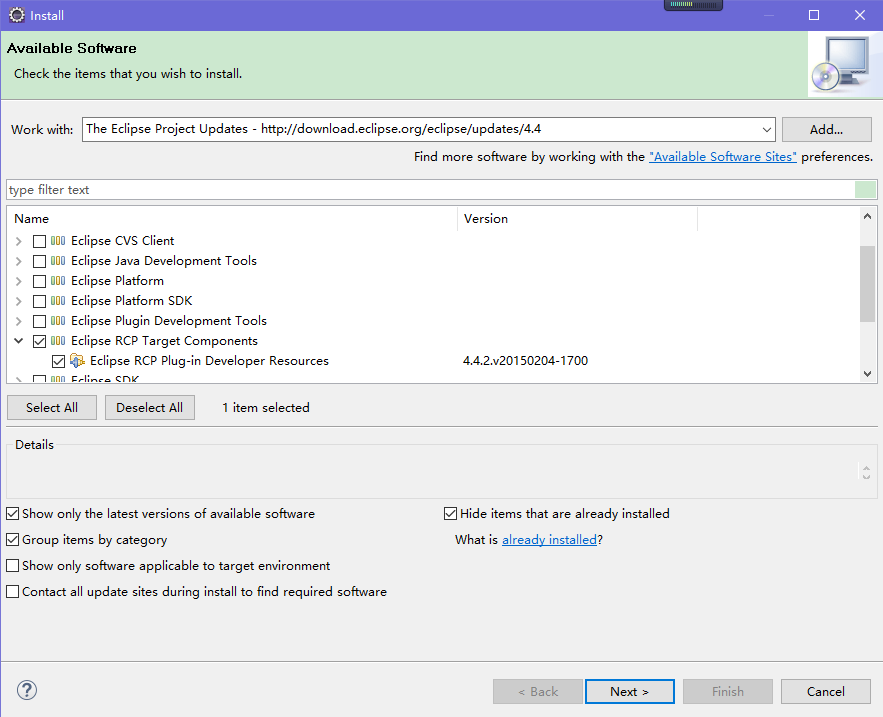The image size is (883, 717).
Task: Toggle Group items by category checkbox
Action: 12,540
